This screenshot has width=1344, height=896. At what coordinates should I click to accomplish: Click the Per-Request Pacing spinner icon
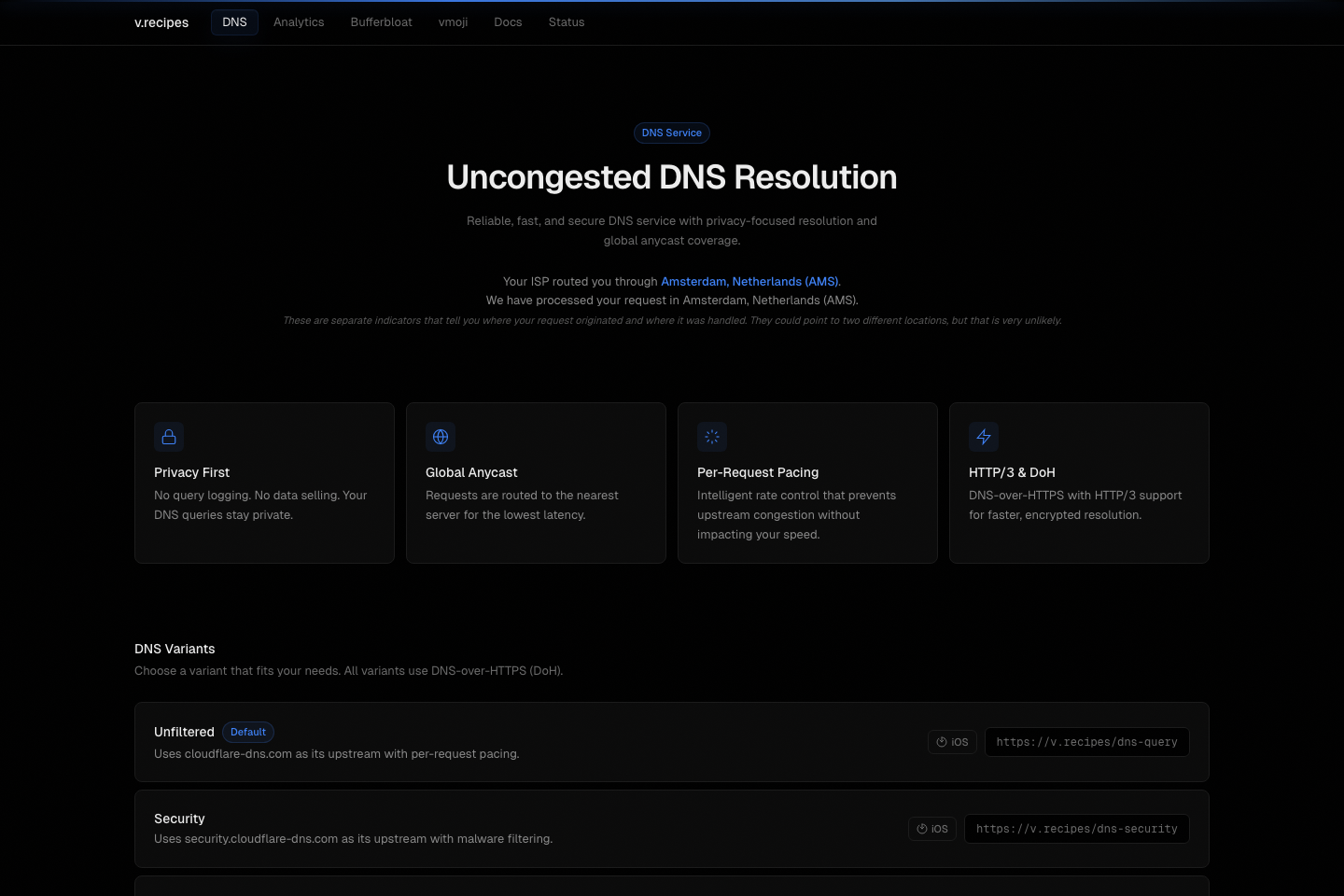click(x=712, y=437)
